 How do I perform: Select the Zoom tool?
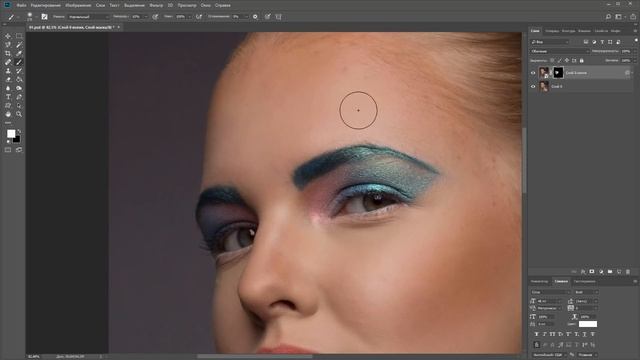(x=19, y=114)
